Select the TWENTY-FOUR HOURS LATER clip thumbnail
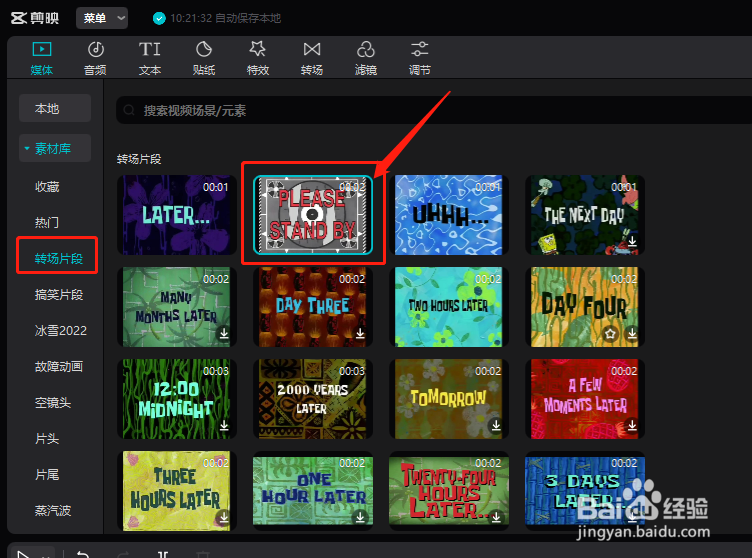Screen dimensions: 752x558 tap(448, 491)
